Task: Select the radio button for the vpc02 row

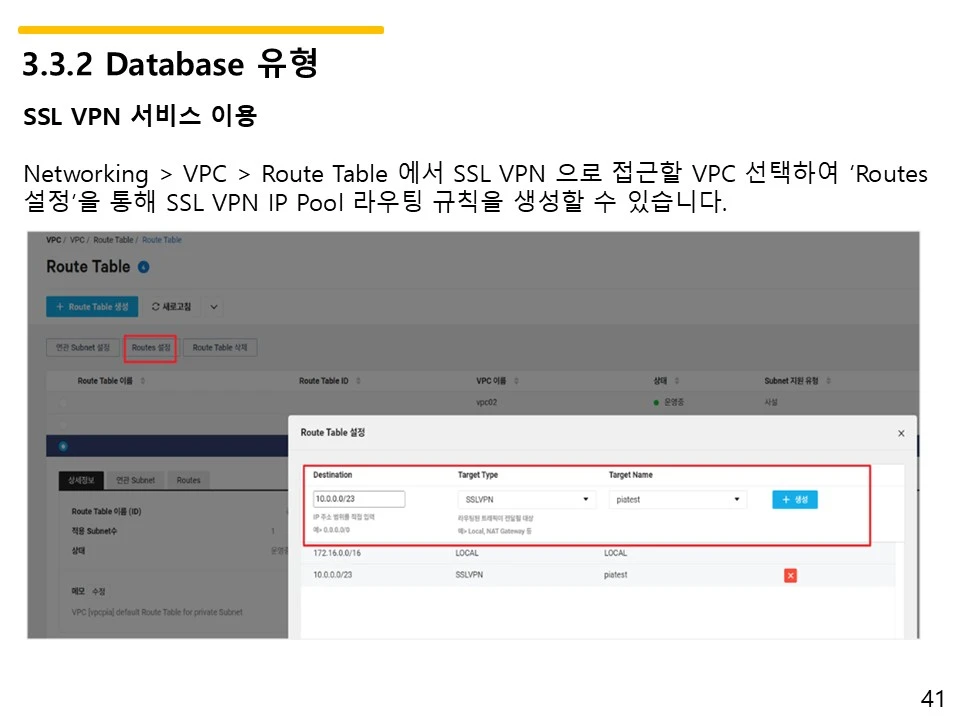Action: [63, 403]
